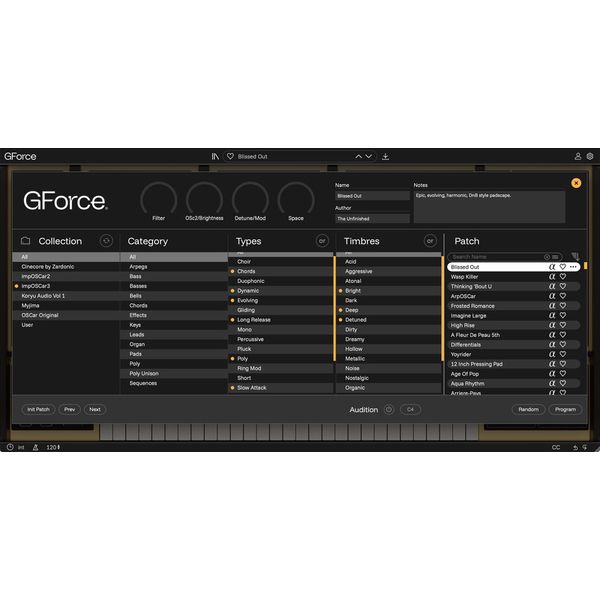Select the Sequences category
600x600 pixels.
pos(174,383)
